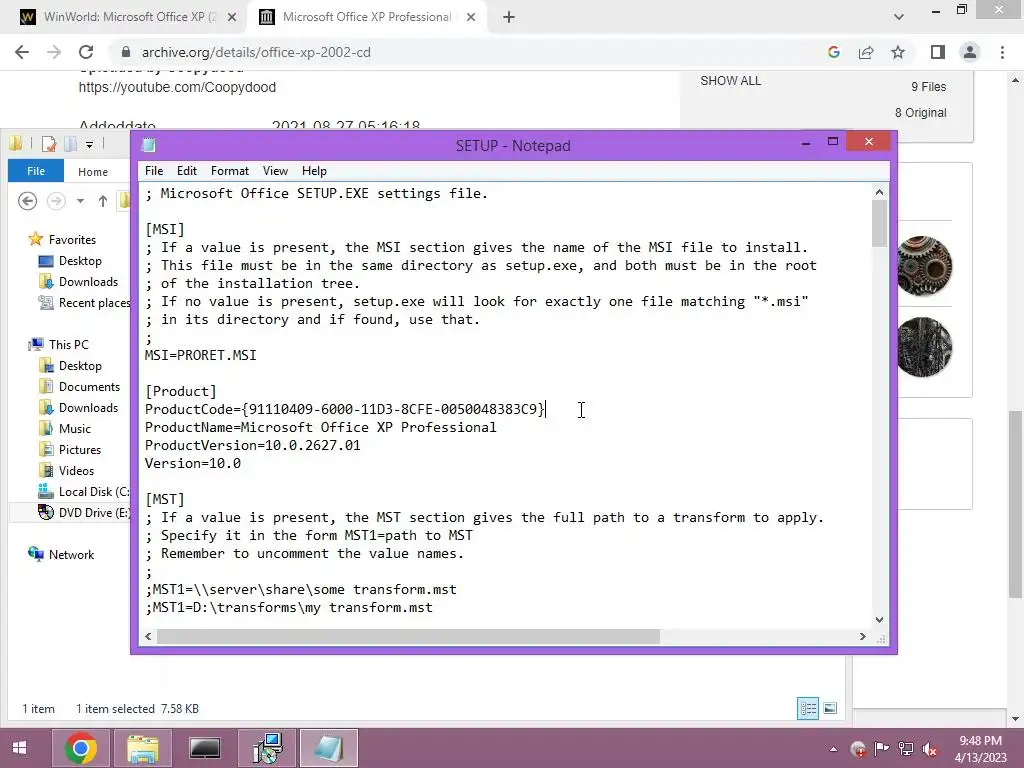The image size is (1024, 768).
Task: Click Notepad vertical scrollbar down arrow
Action: tap(879, 620)
